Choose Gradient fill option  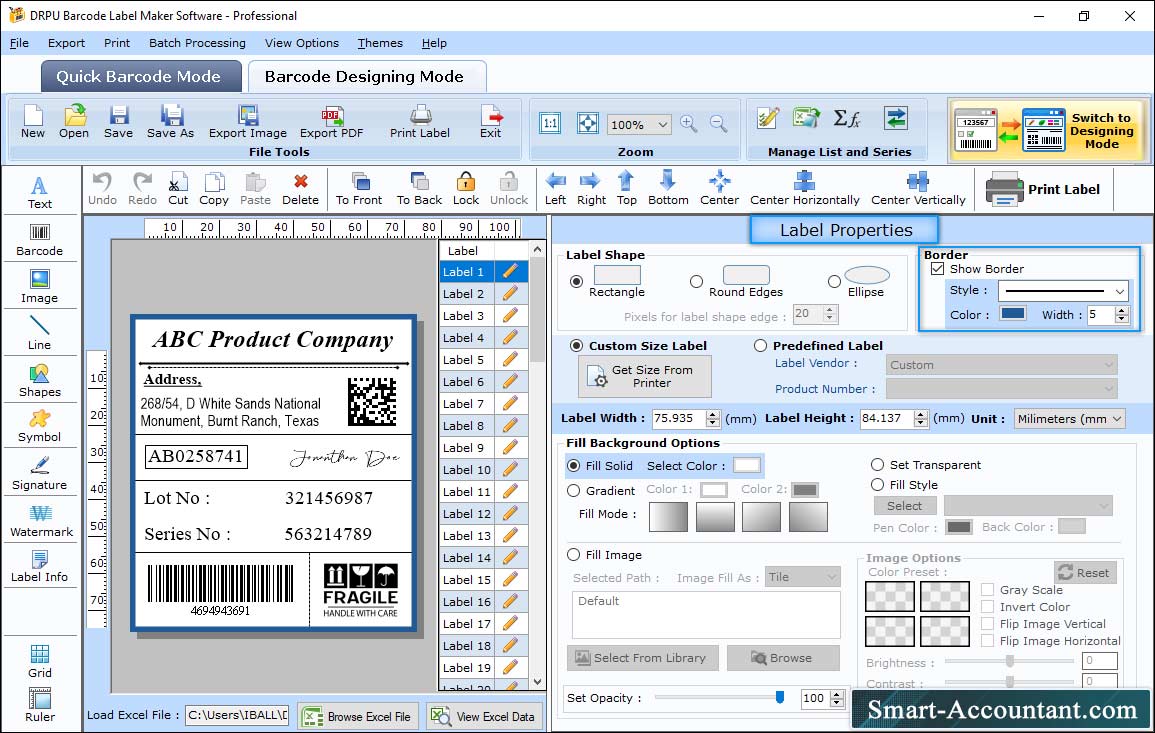(x=573, y=491)
